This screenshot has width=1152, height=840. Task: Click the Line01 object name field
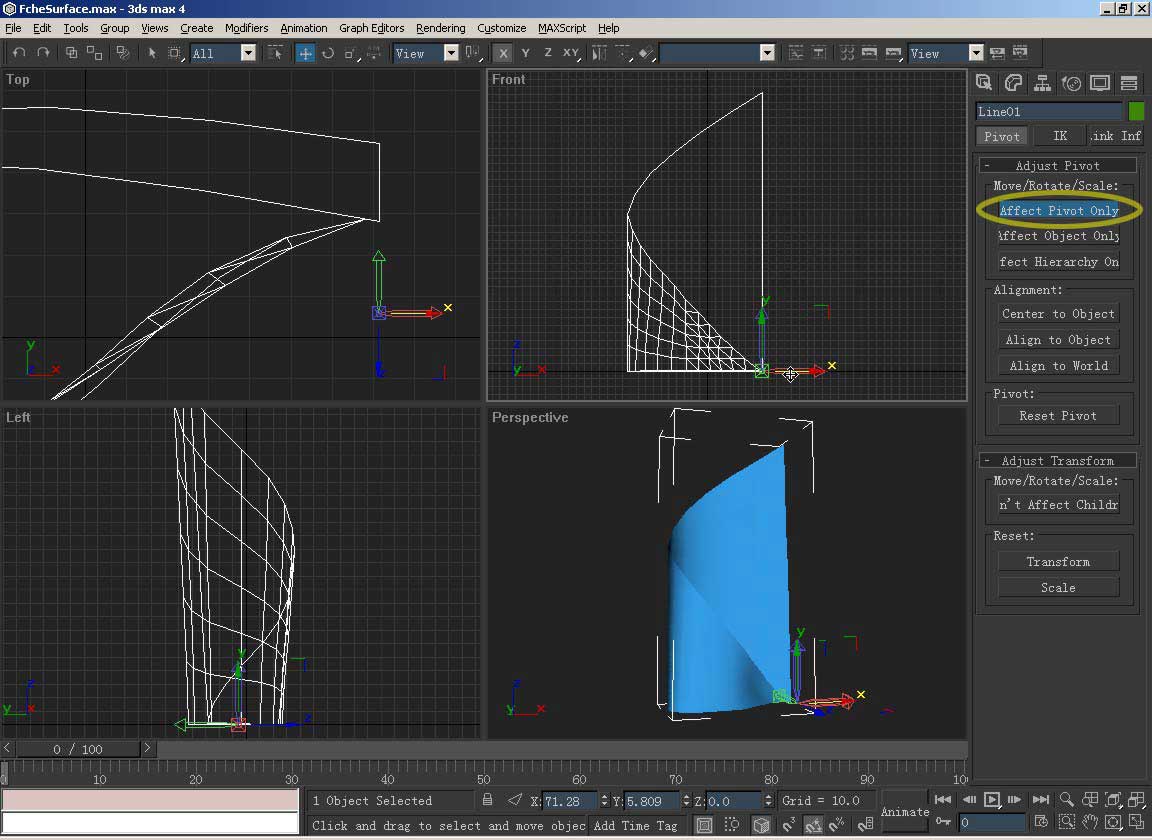tap(1049, 111)
